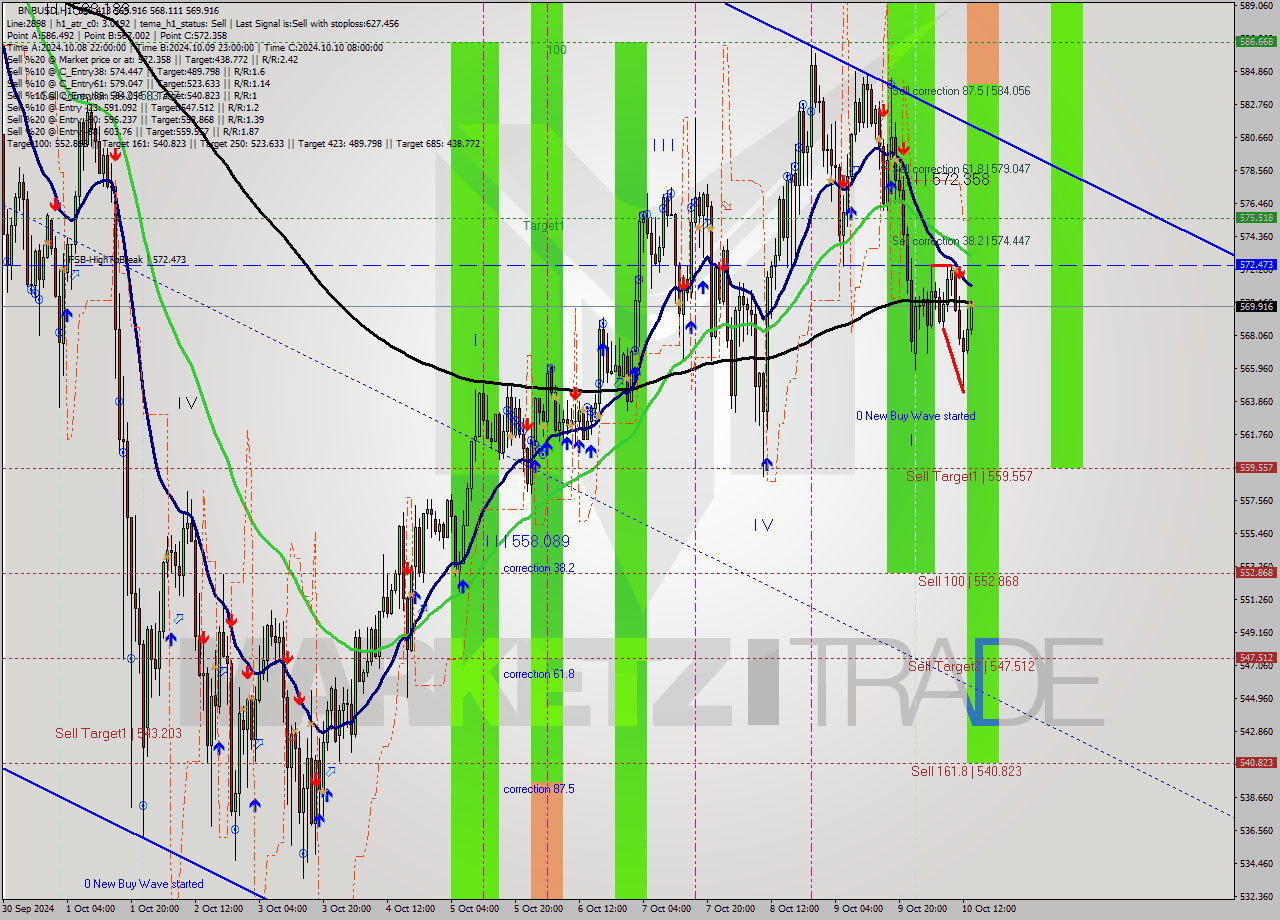Image resolution: width=1280 pixels, height=920 pixels.
Task: Click the 'Sell Target2 | 547.512' label
Action: (x=971, y=666)
